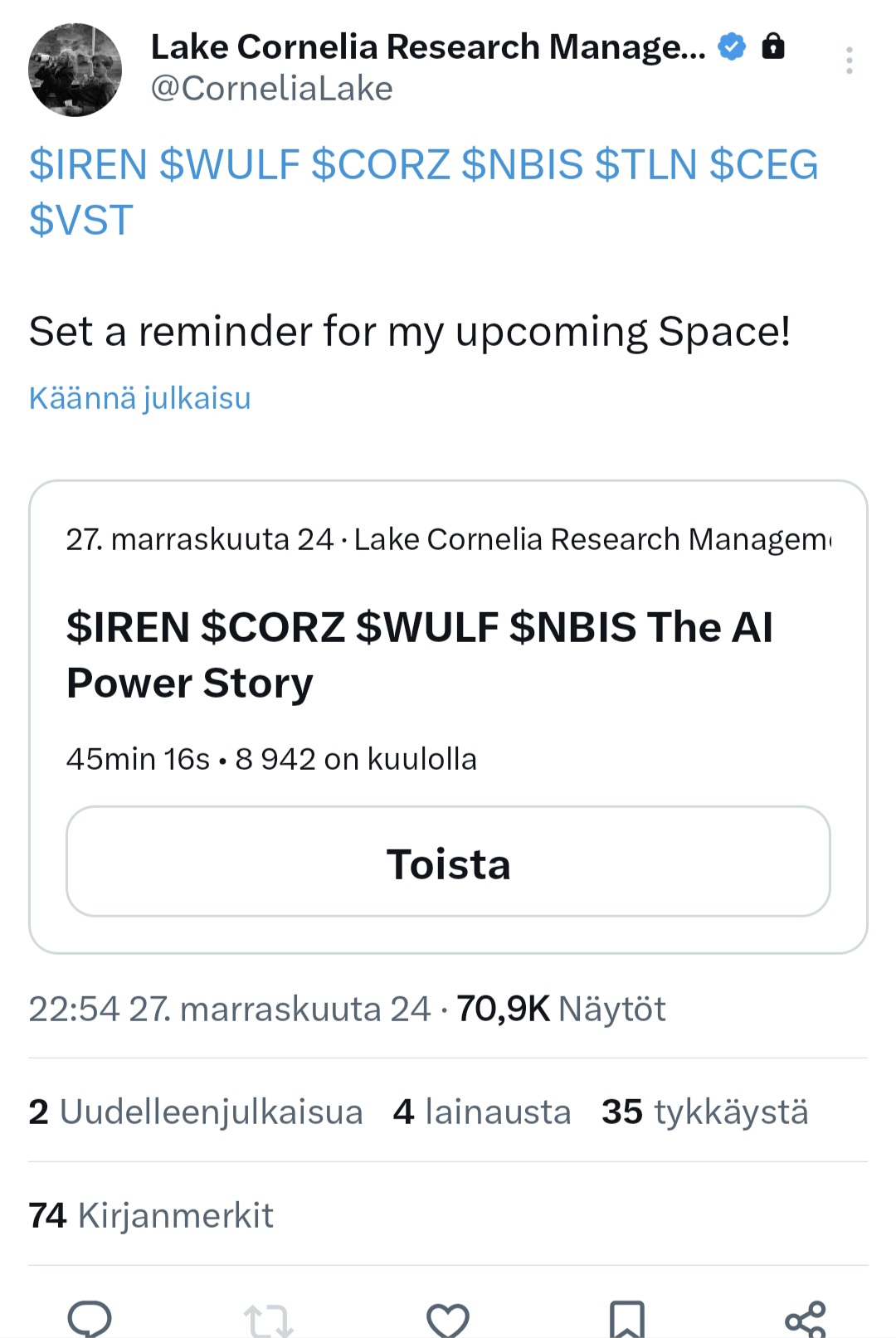This screenshot has height=1338, width=896.
Task: Click the repost arrows icon
Action: point(268,1319)
